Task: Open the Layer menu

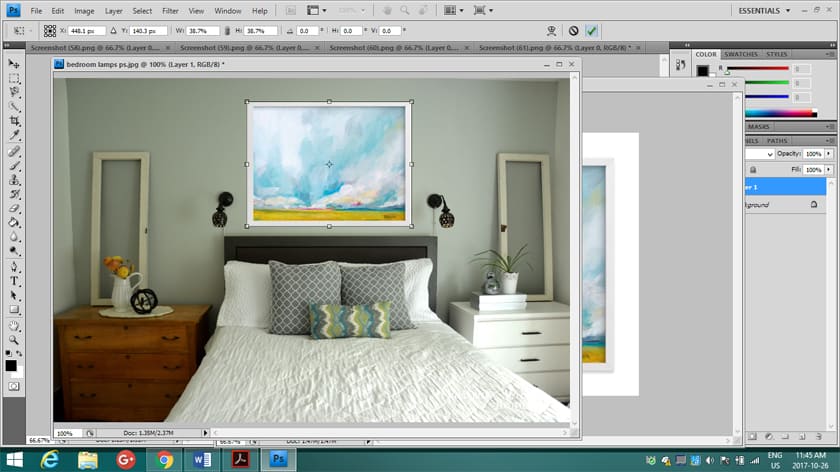Action: tap(113, 11)
